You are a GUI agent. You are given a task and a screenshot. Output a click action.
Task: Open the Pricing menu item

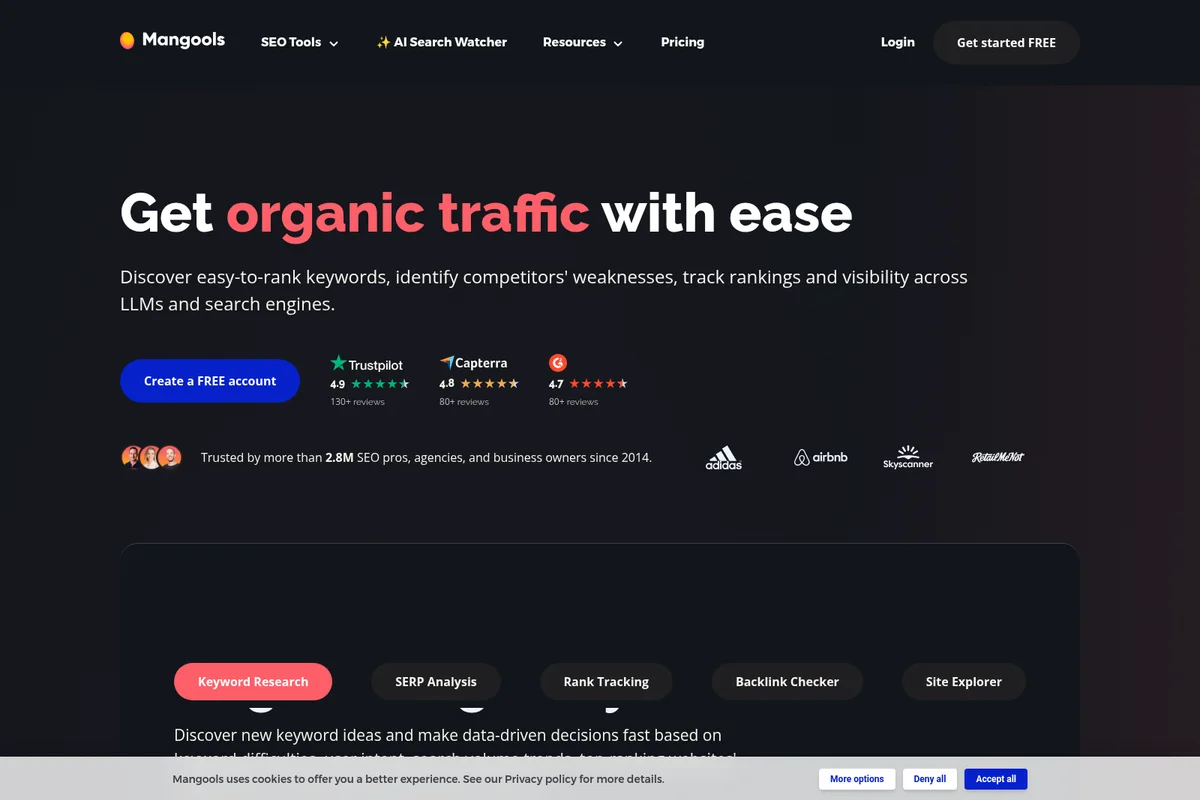(x=682, y=42)
